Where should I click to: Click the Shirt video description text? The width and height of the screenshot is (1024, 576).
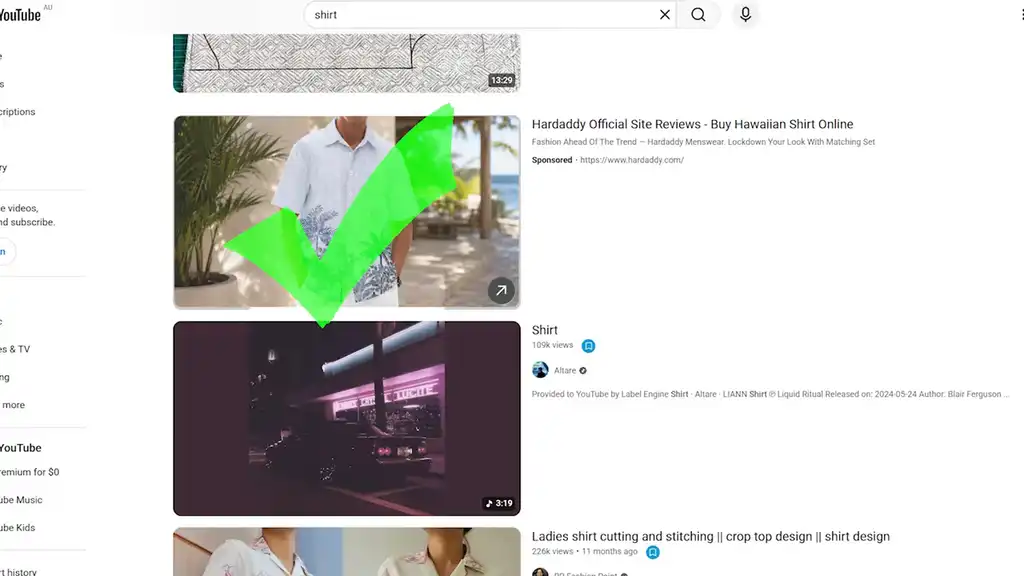[x=770, y=394]
